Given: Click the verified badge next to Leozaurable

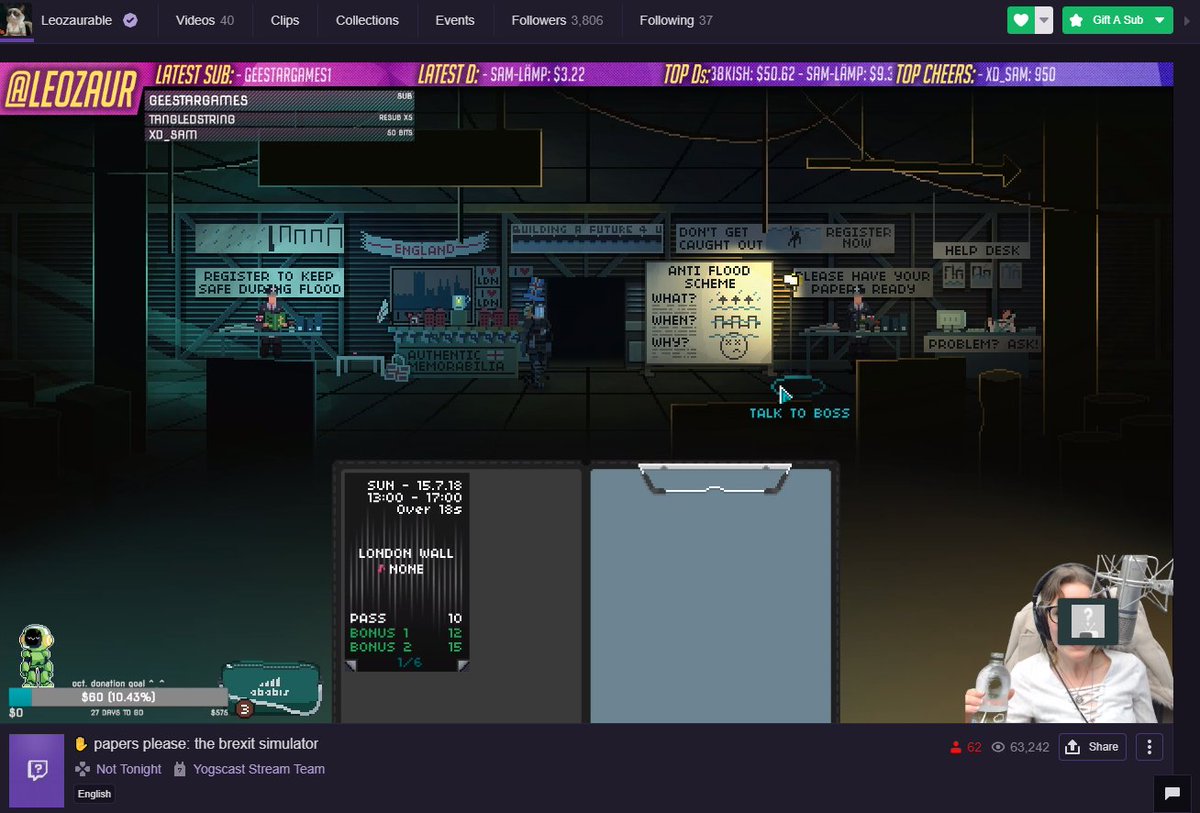Looking at the screenshot, I should [130, 20].
